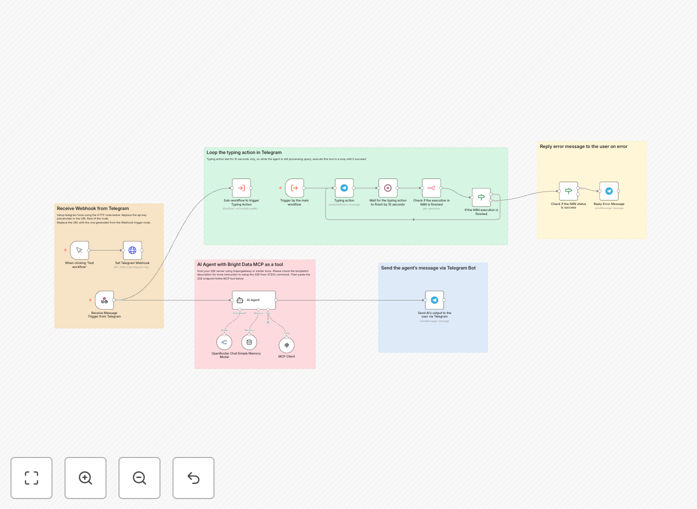Click the plus connector below AI Agent tool port

[268, 322]
